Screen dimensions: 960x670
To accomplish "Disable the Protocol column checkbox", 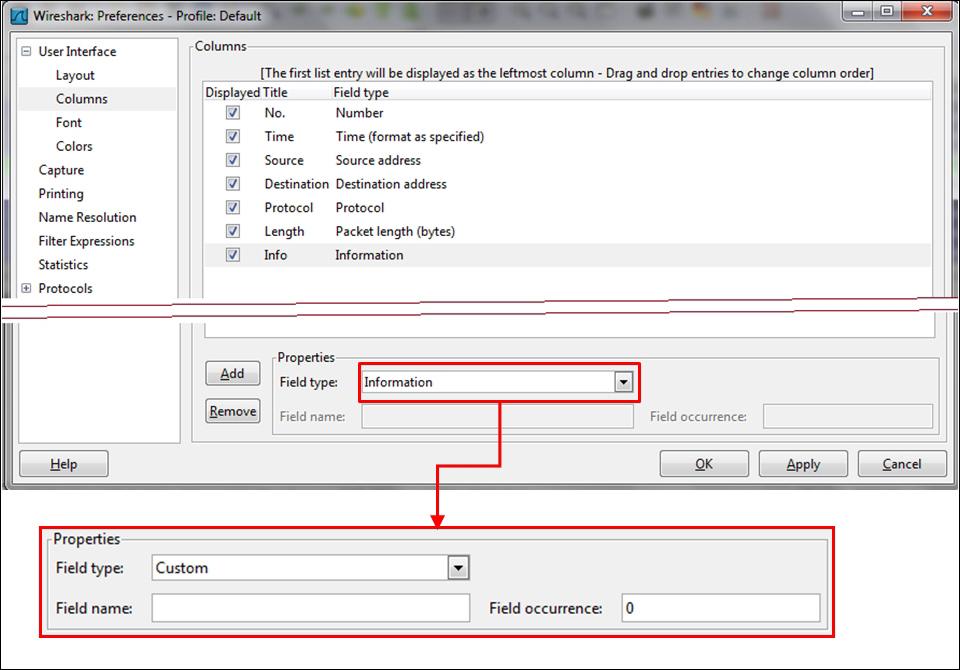I will pos(233,208).
